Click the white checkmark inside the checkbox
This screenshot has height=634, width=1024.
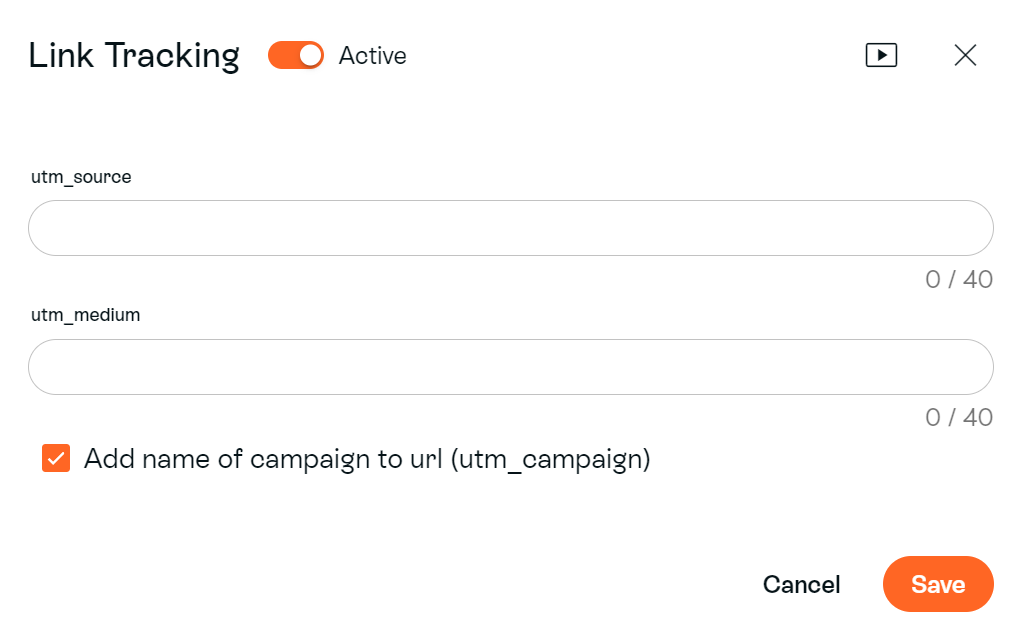coord(56,458)
